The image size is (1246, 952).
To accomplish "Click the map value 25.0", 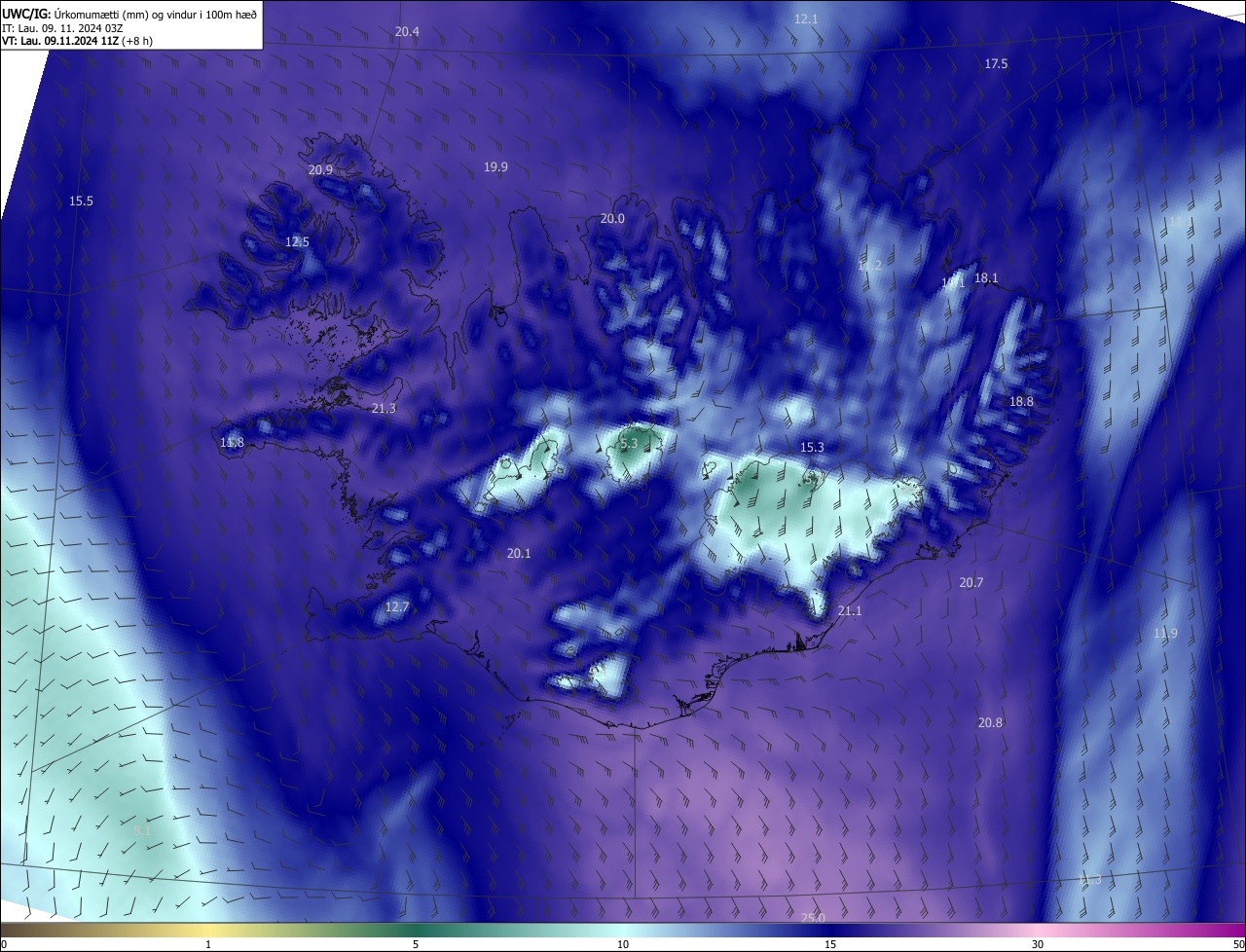I will (813, 918).
